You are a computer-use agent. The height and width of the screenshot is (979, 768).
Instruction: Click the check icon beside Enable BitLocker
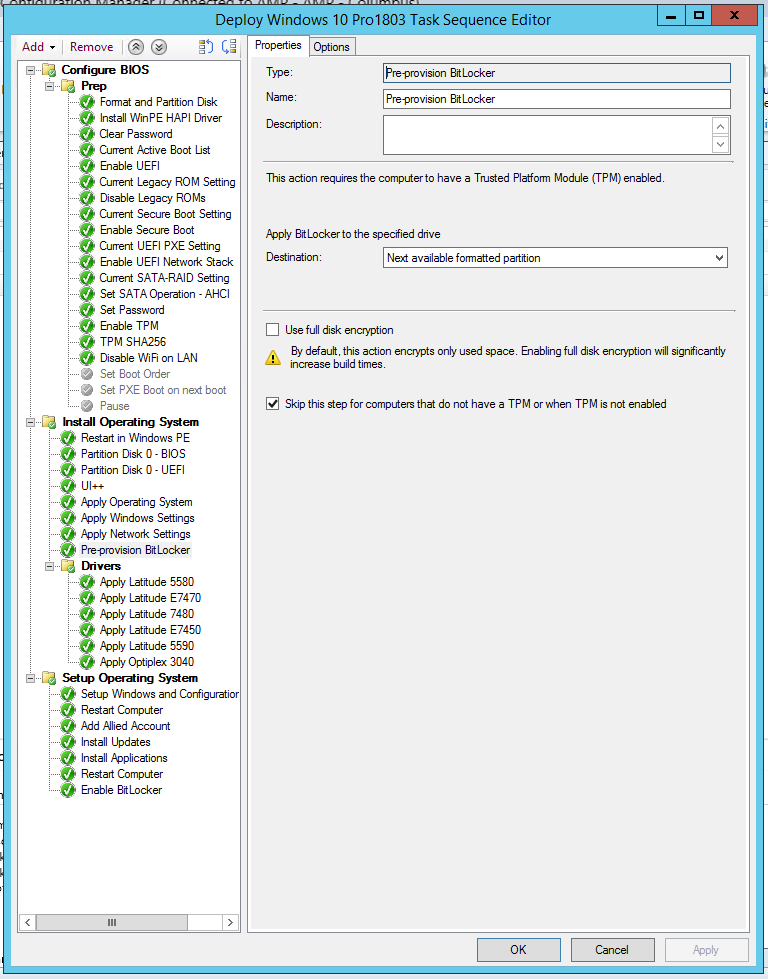pyautogui.click(x=68, y=790)
